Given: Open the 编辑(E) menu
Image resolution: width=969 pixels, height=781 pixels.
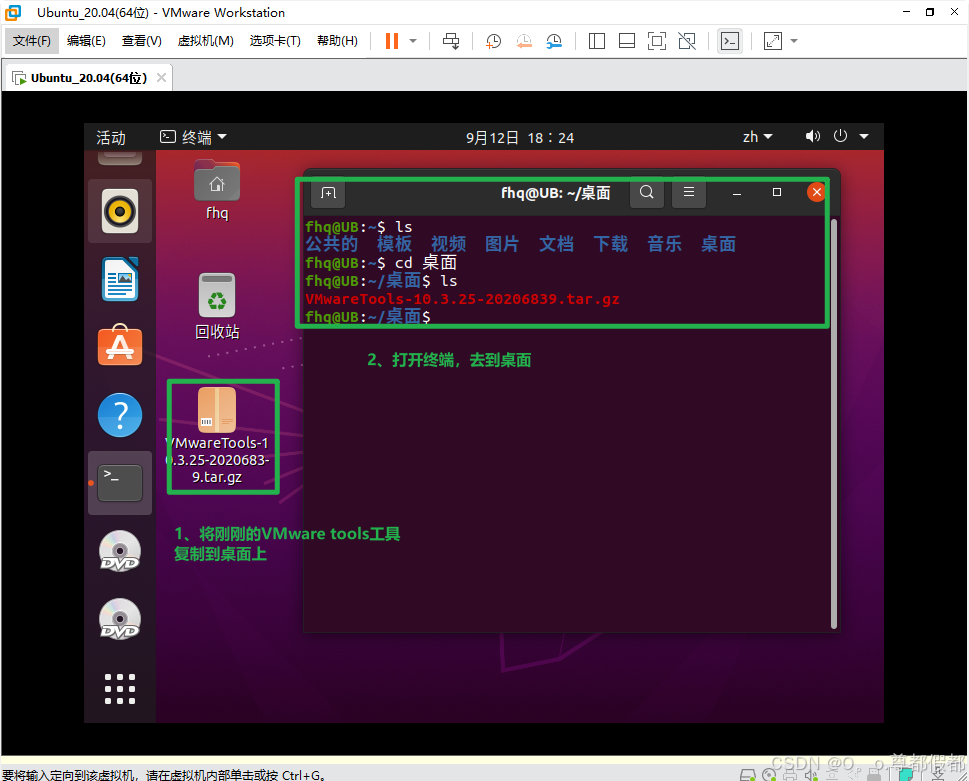Looking at the screenshot, I should point(86,41).
